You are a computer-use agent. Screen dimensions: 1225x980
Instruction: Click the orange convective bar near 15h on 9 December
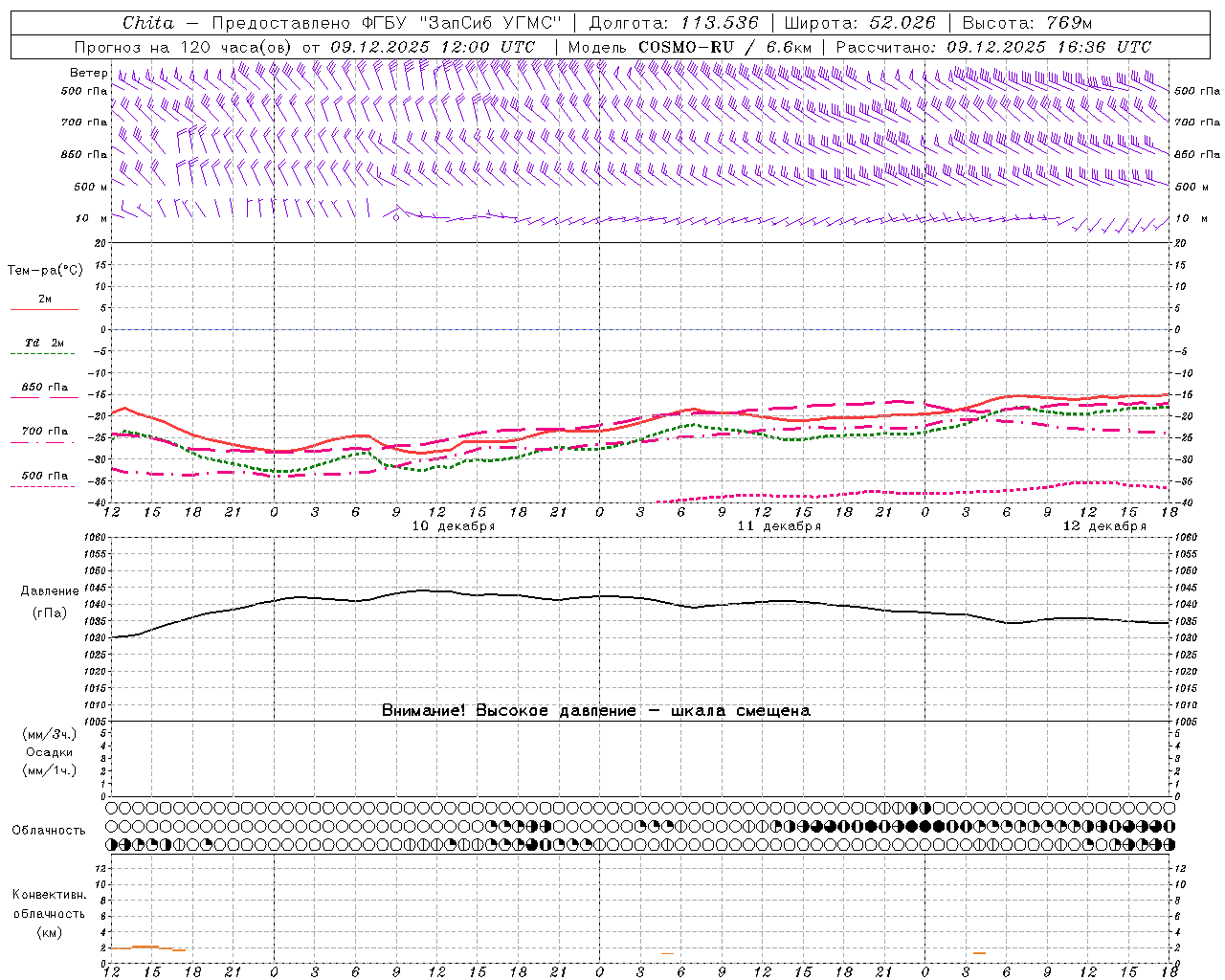(x=145, y=947)
